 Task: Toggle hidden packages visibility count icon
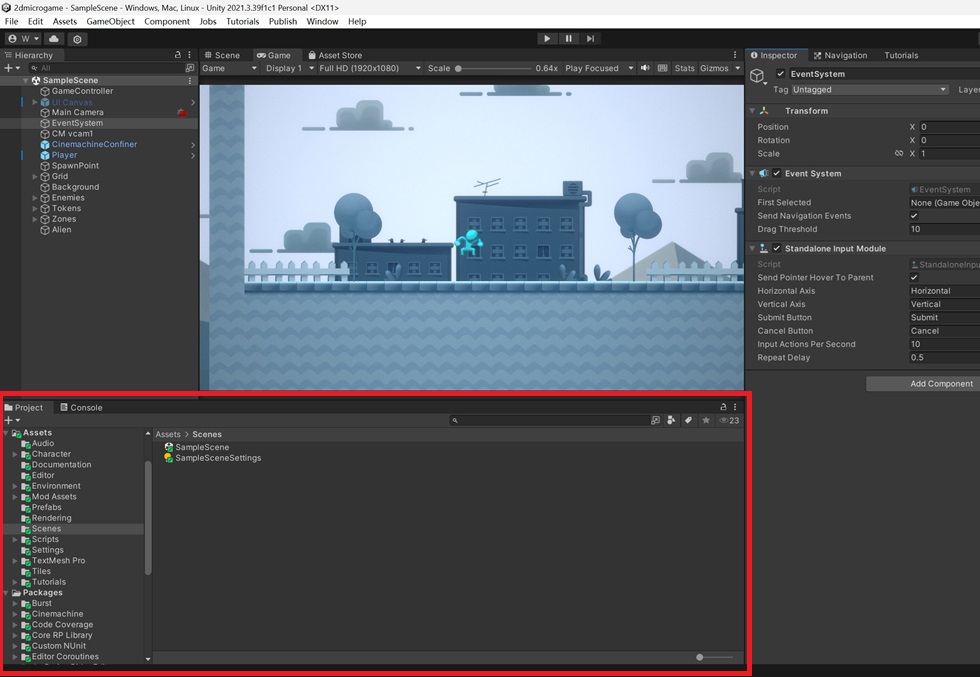coord(729,420)
